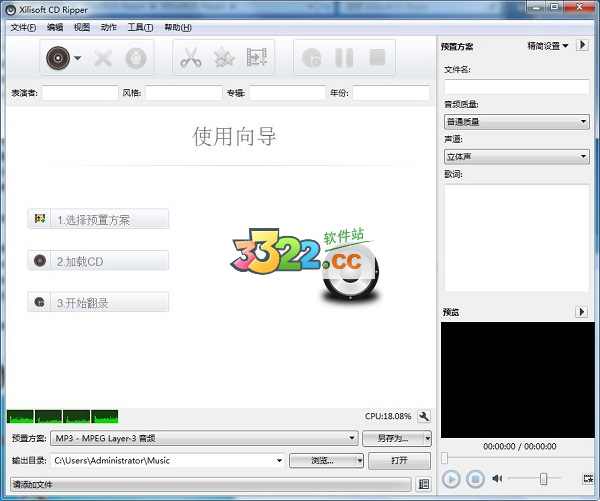Click the preview seek slider handle
Image resolution: width=600 pixels, height=501 pixels.
444,458
